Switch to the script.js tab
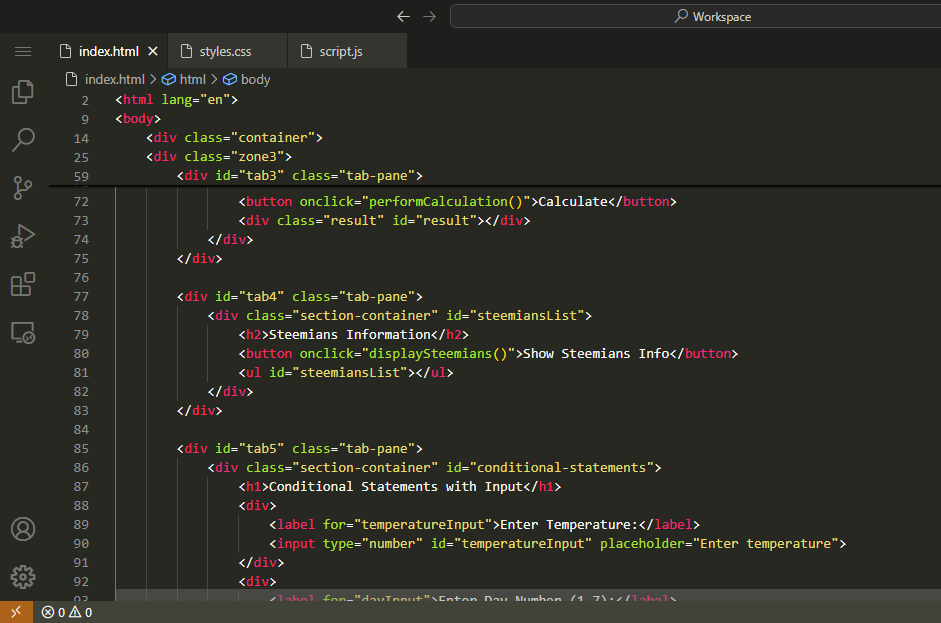This screenshot has height=623, width=941. point(341,51)
